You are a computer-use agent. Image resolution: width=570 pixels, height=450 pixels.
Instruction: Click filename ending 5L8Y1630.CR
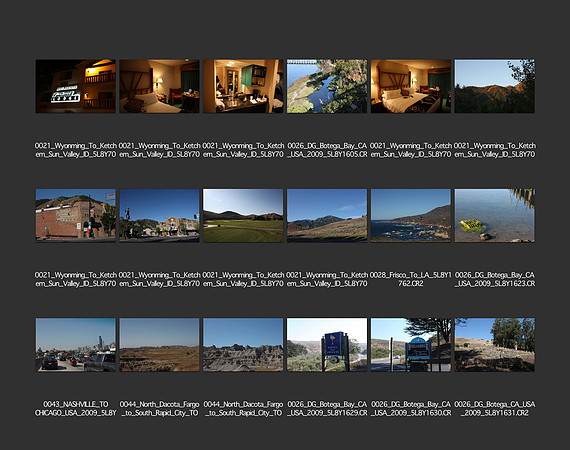411,409
